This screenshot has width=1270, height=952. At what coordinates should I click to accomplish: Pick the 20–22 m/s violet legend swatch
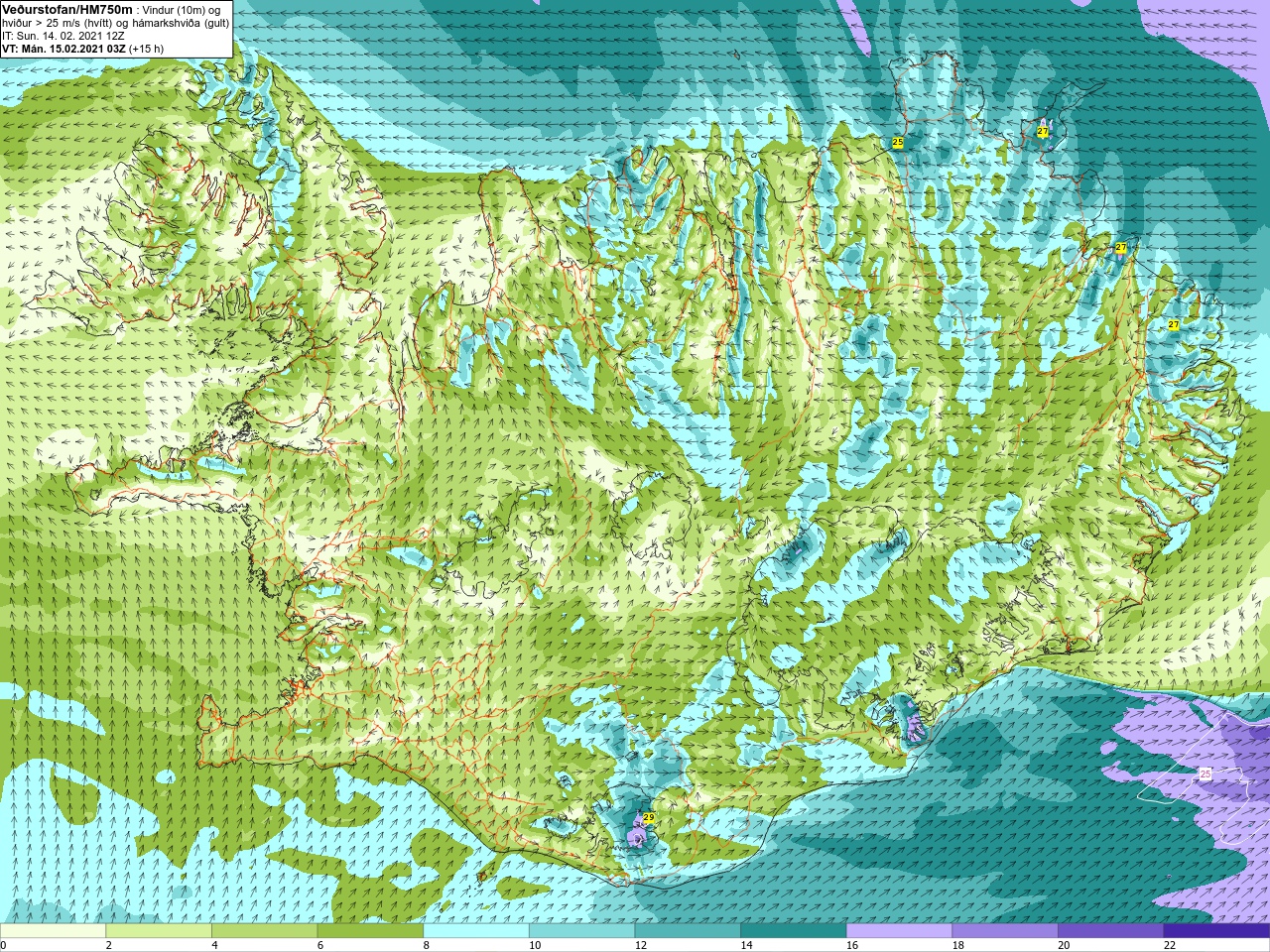(1110, 931)
